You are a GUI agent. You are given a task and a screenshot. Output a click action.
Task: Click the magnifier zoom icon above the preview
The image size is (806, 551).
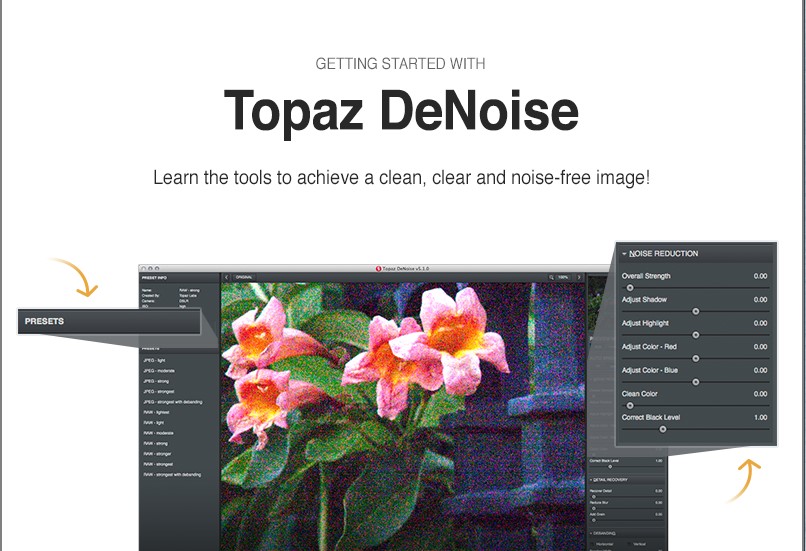(550, 277)
